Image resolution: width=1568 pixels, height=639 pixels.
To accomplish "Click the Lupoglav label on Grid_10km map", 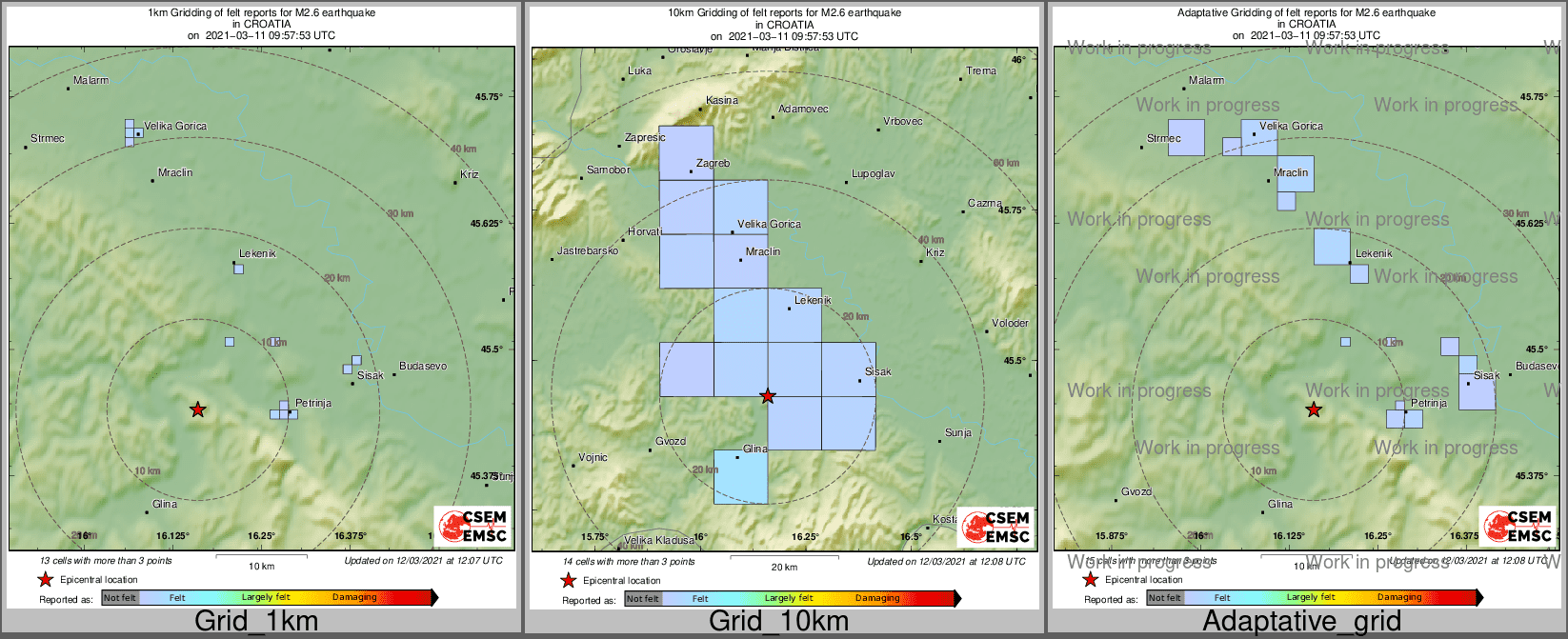I will (874, 173).
